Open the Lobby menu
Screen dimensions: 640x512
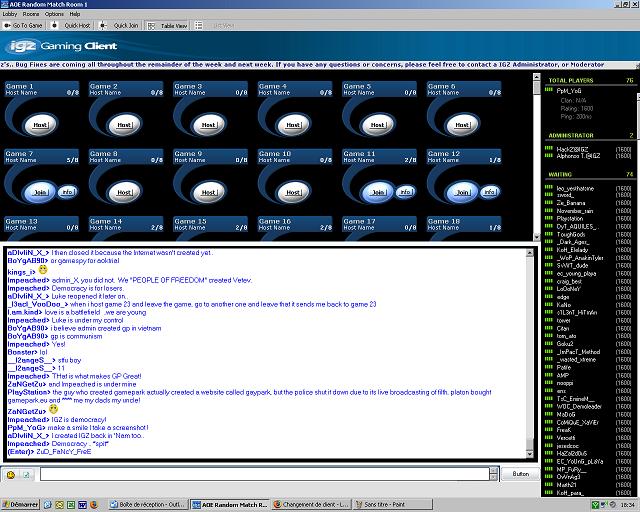(12, 14)
